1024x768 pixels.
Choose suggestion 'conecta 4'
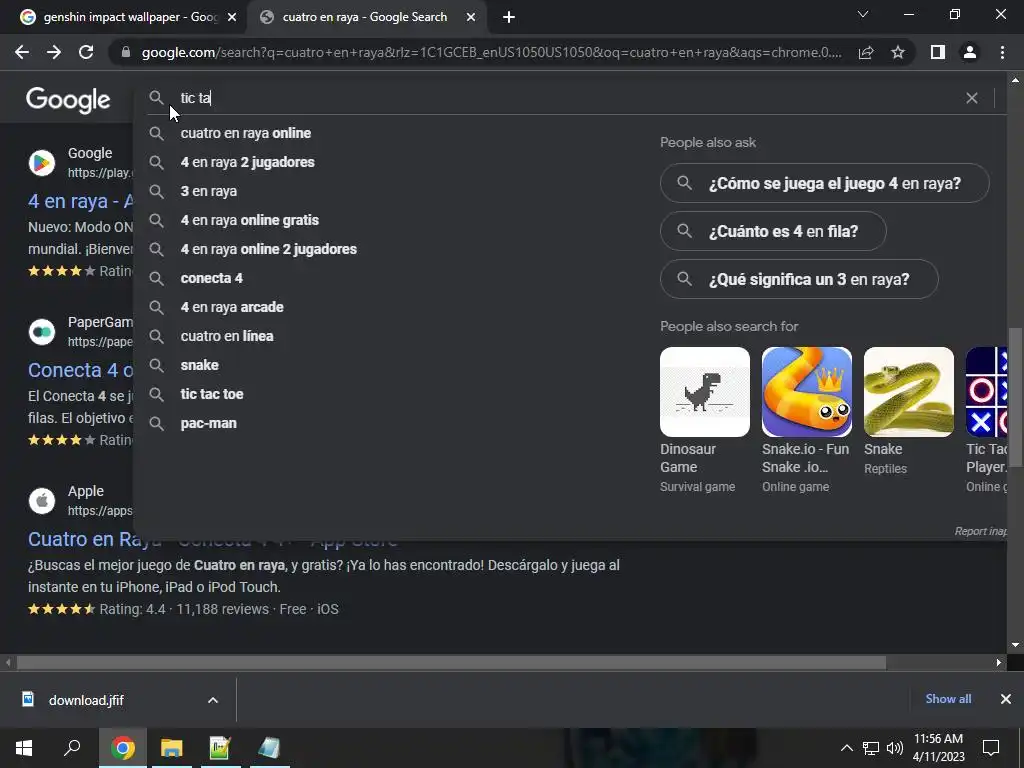coord(211,278)
